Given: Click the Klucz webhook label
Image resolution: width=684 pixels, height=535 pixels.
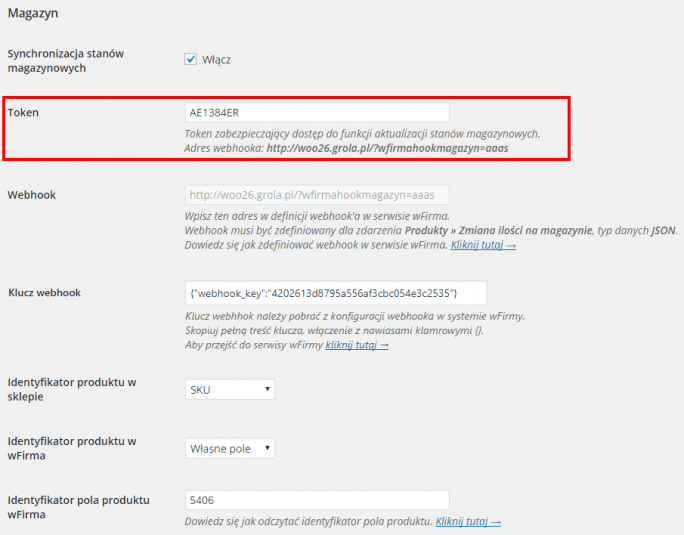Looking at the screenshot, I should click(44, 292).
